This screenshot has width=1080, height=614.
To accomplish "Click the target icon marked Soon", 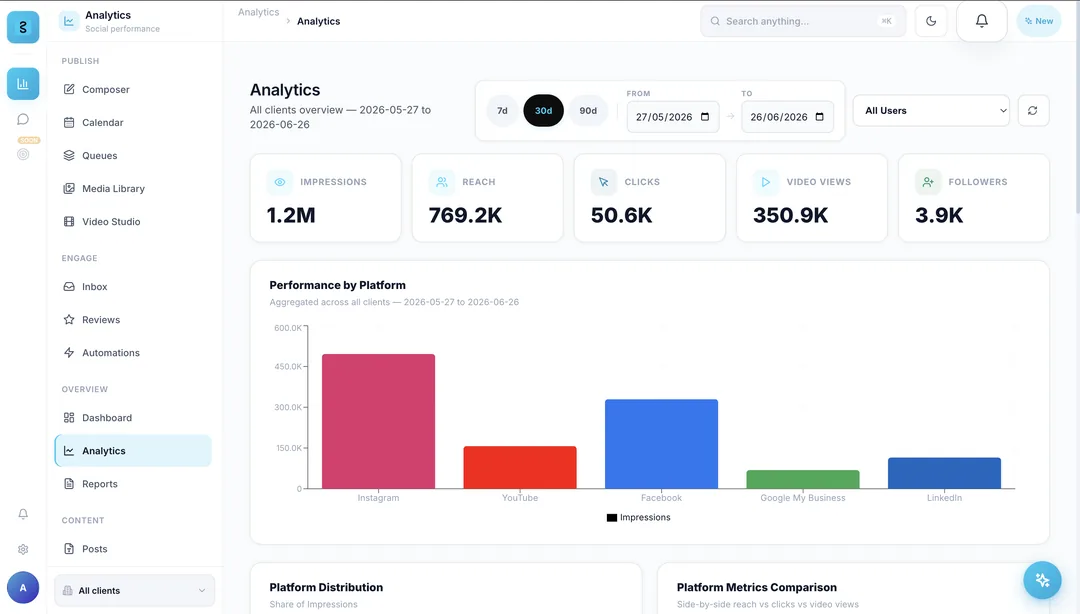I will (23, 154).
